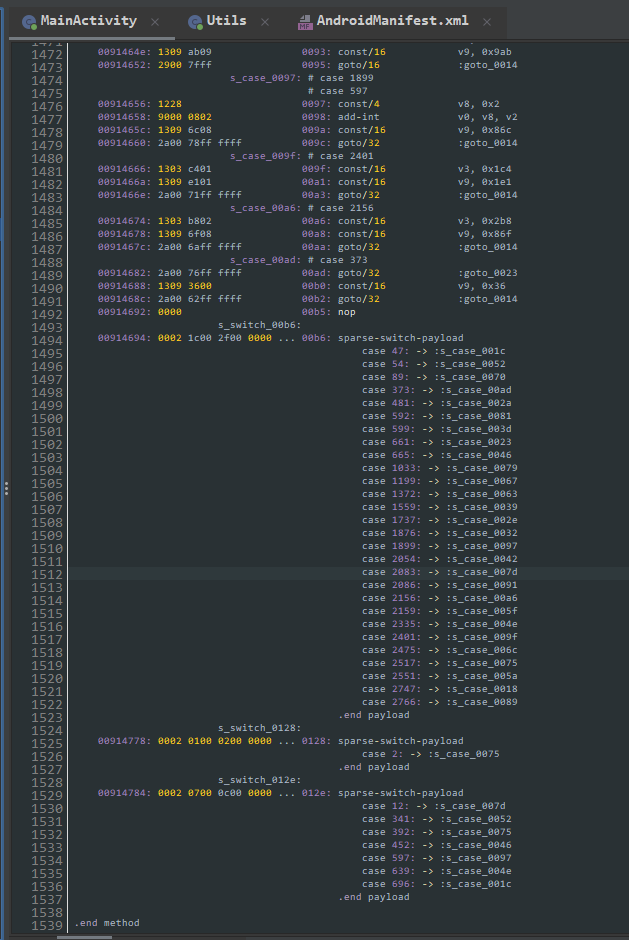Click the comment '# case 597'
This screenshot has width=629, height=940.
(x=338, y=91)
